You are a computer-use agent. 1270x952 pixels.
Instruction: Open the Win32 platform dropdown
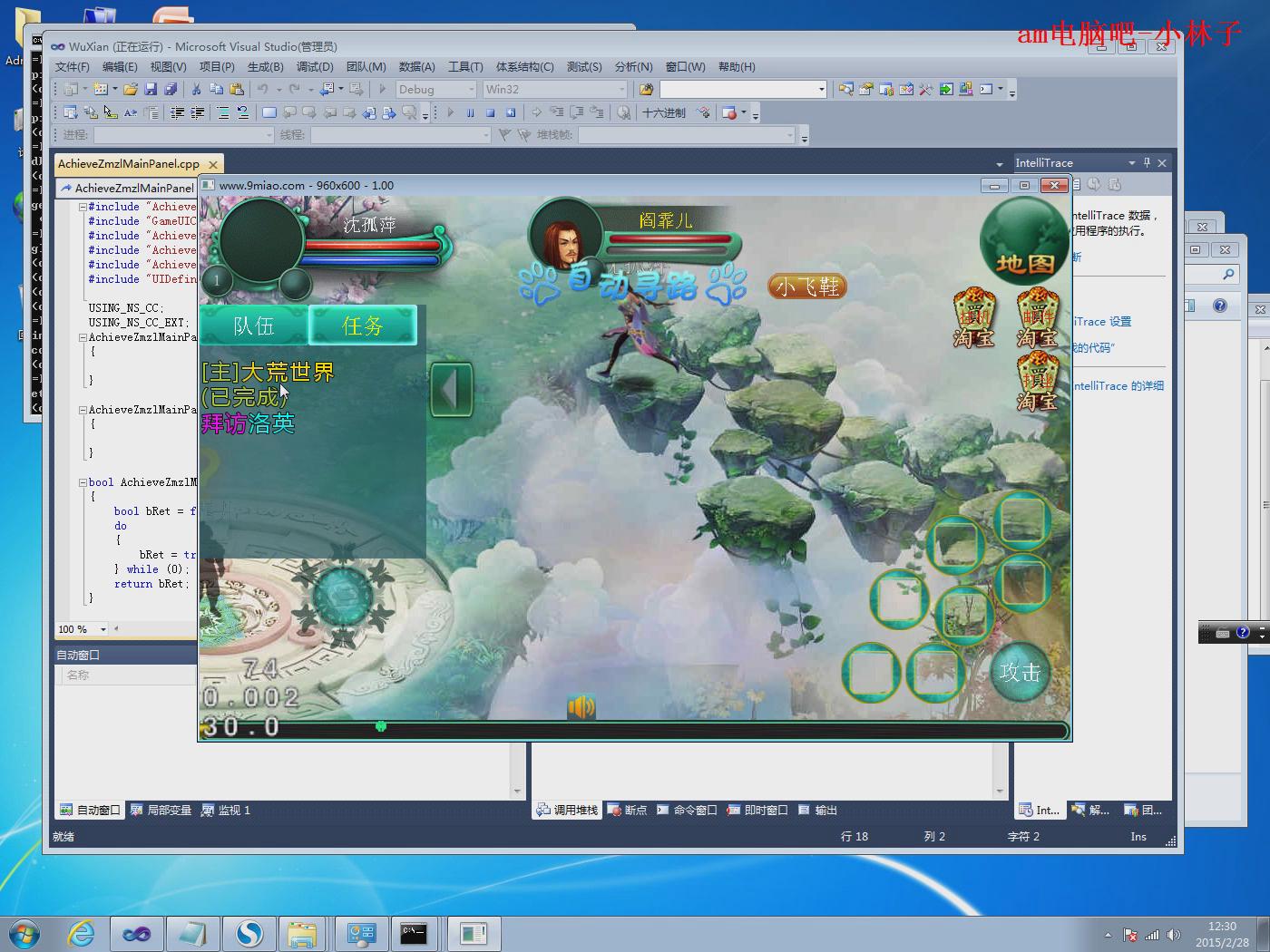click(621, 89)
